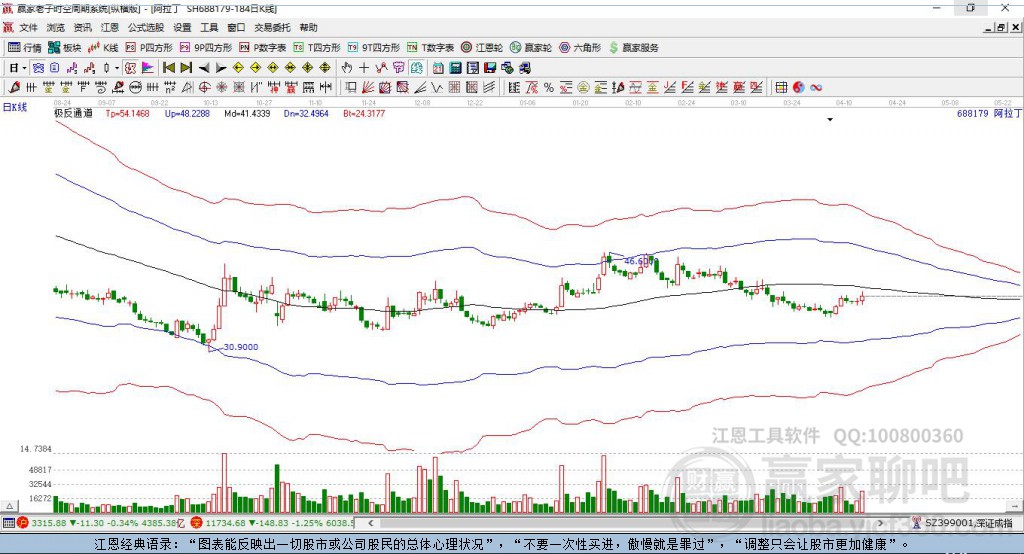The width and height of the screenshot is (1024, 554).
Task: Open the P数字表 tool
Action: (x=263, y=48)
